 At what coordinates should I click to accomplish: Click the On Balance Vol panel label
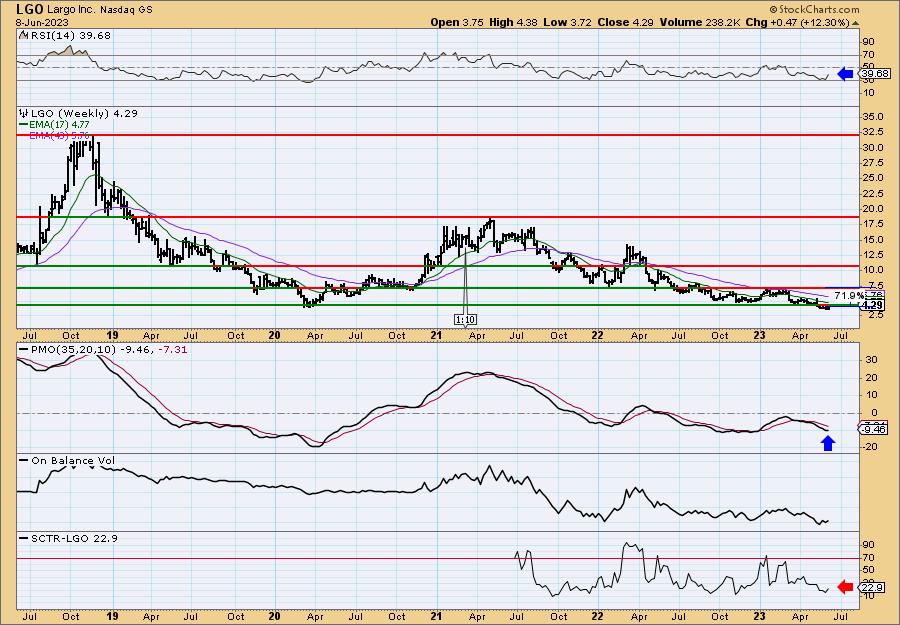[x=72, y=461]
